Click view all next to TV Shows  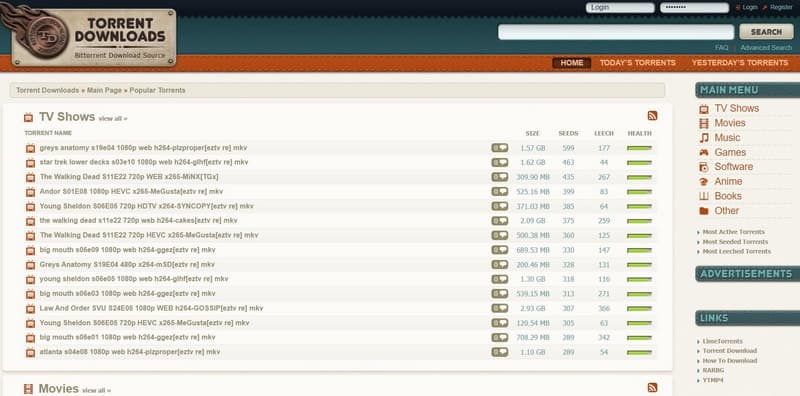113,118
